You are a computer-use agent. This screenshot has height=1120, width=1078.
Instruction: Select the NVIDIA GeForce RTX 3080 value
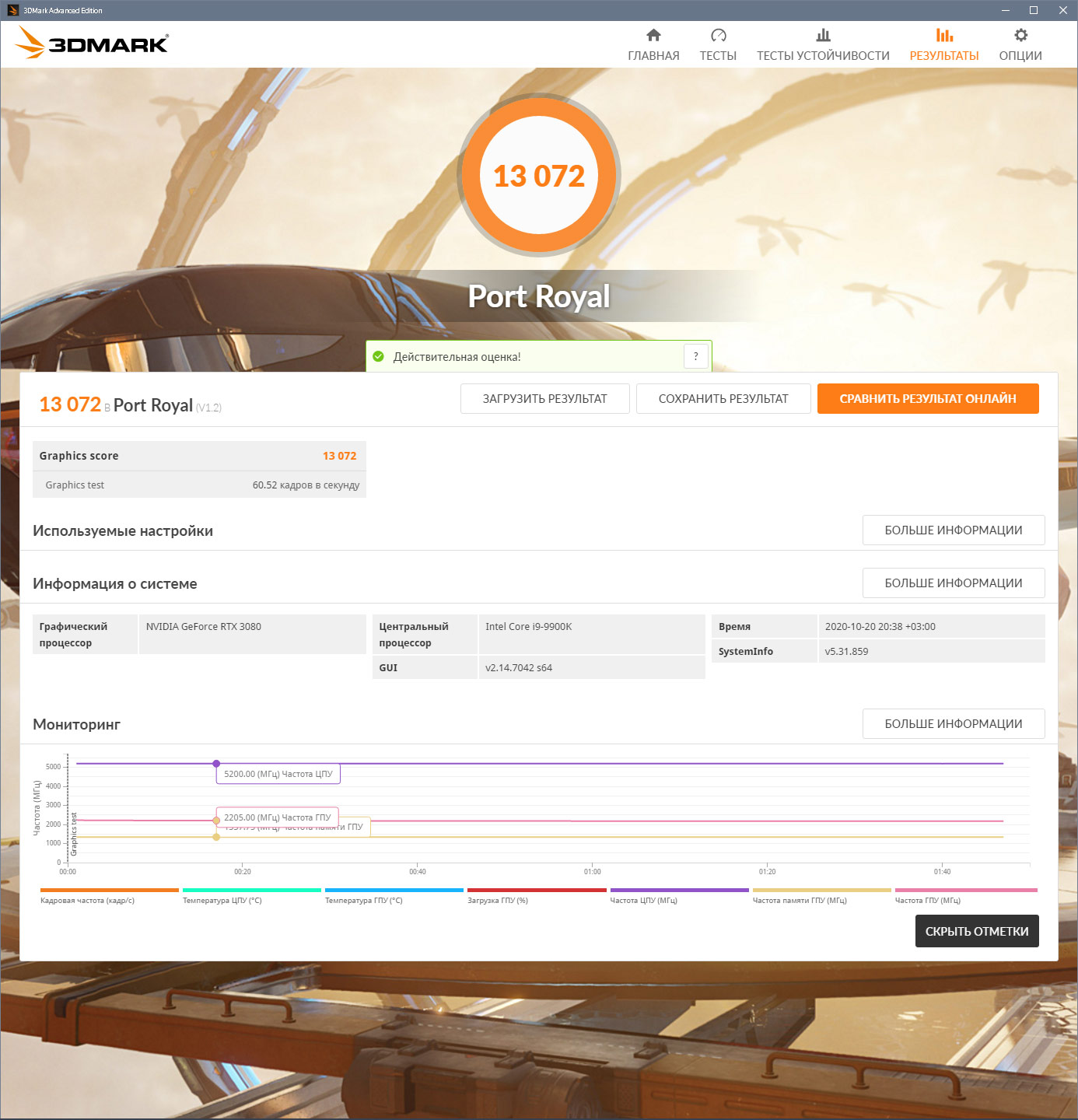(204, 626)
